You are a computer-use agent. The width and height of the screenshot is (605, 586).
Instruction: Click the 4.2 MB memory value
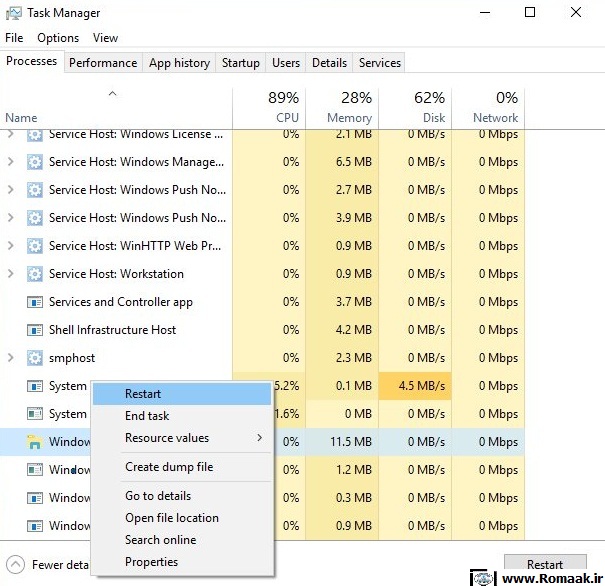(x=354, y=330)
